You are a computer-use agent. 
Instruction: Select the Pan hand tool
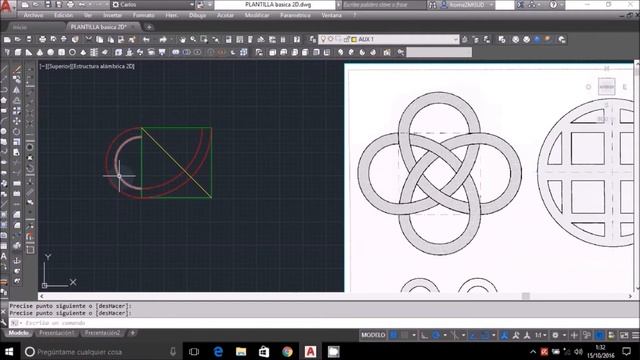(182, 40)
